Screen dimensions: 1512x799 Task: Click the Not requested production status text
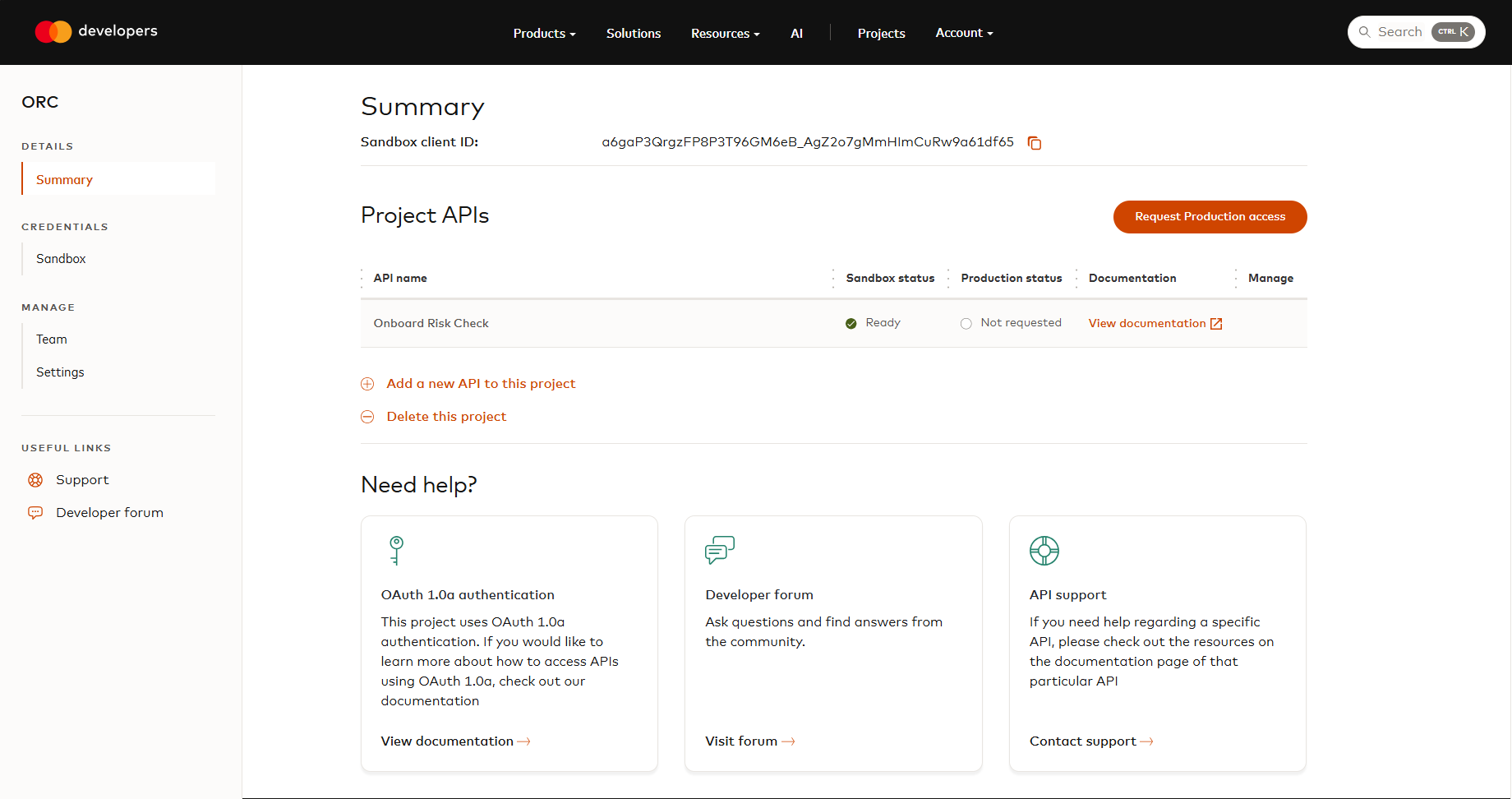pyautogui.click(x=1021, y=323)
